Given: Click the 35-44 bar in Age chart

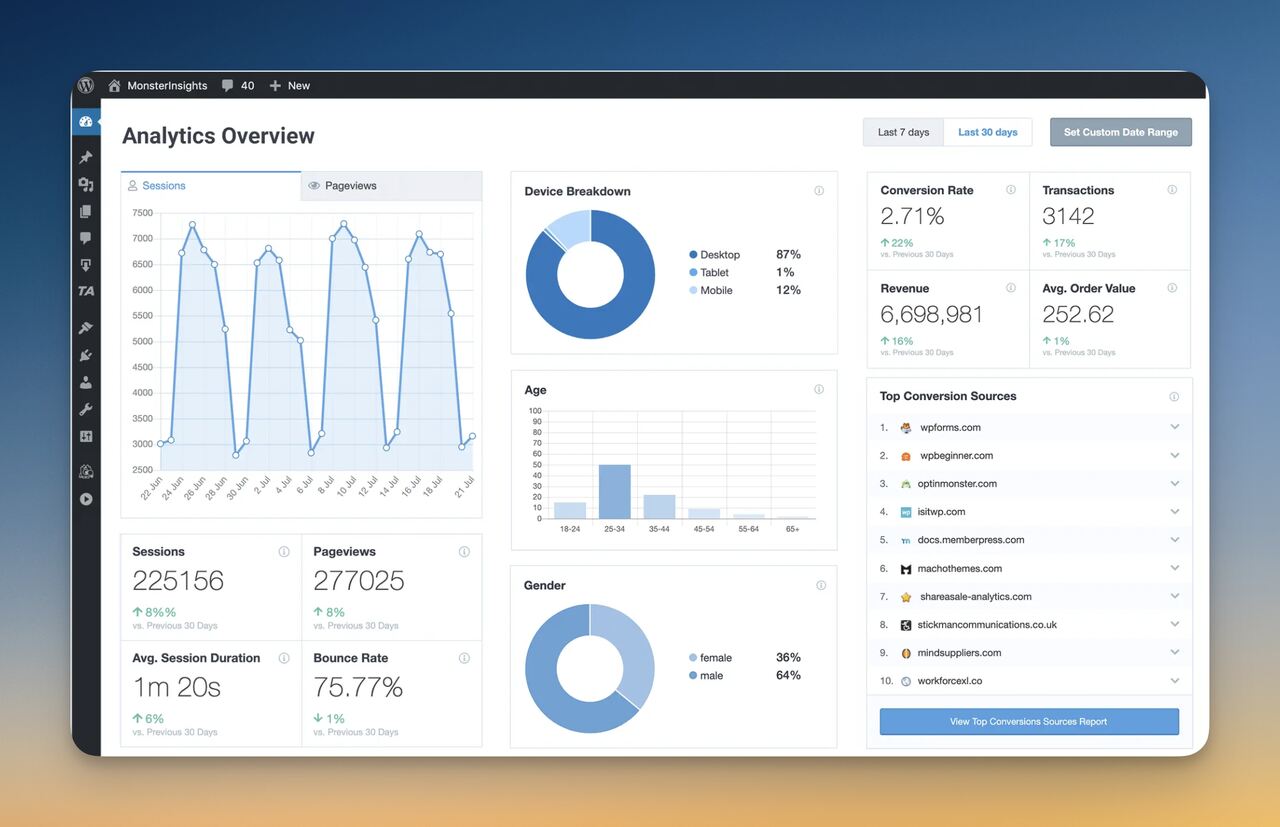Looking at the screenshot, I should (659, 507).
